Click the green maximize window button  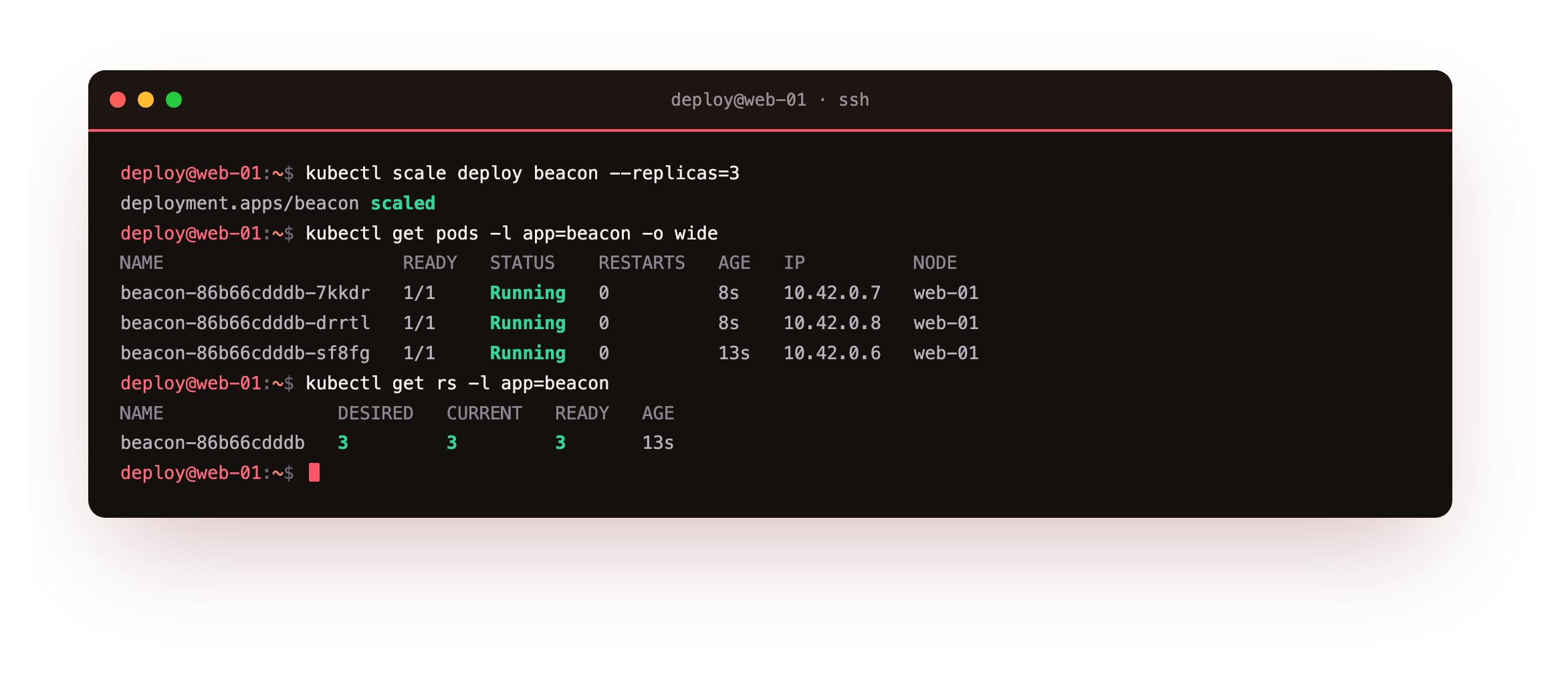[174, 100]
